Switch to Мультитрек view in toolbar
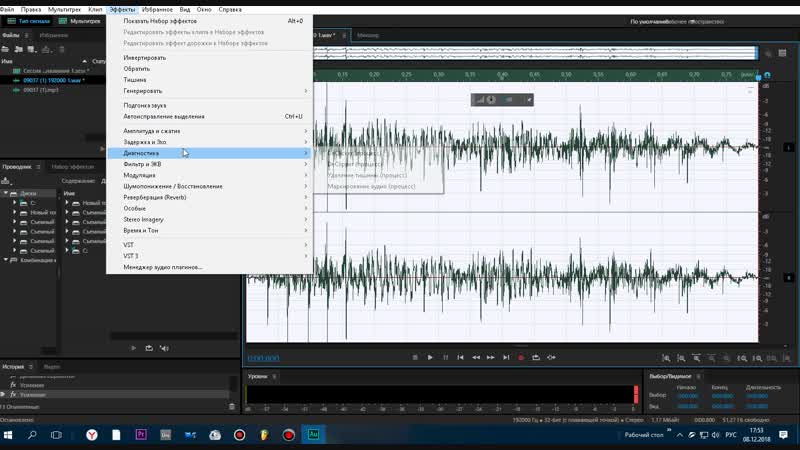The image size is (800, 450). coord(80,21)
